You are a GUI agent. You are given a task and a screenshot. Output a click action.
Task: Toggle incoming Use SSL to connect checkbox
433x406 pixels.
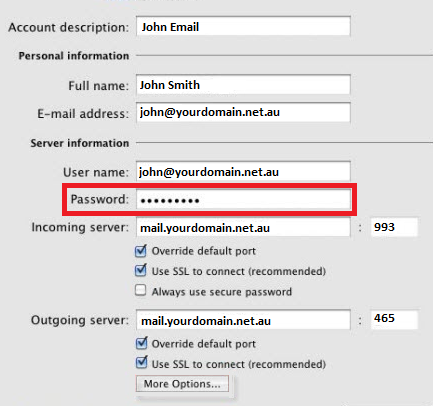(141, 270)
